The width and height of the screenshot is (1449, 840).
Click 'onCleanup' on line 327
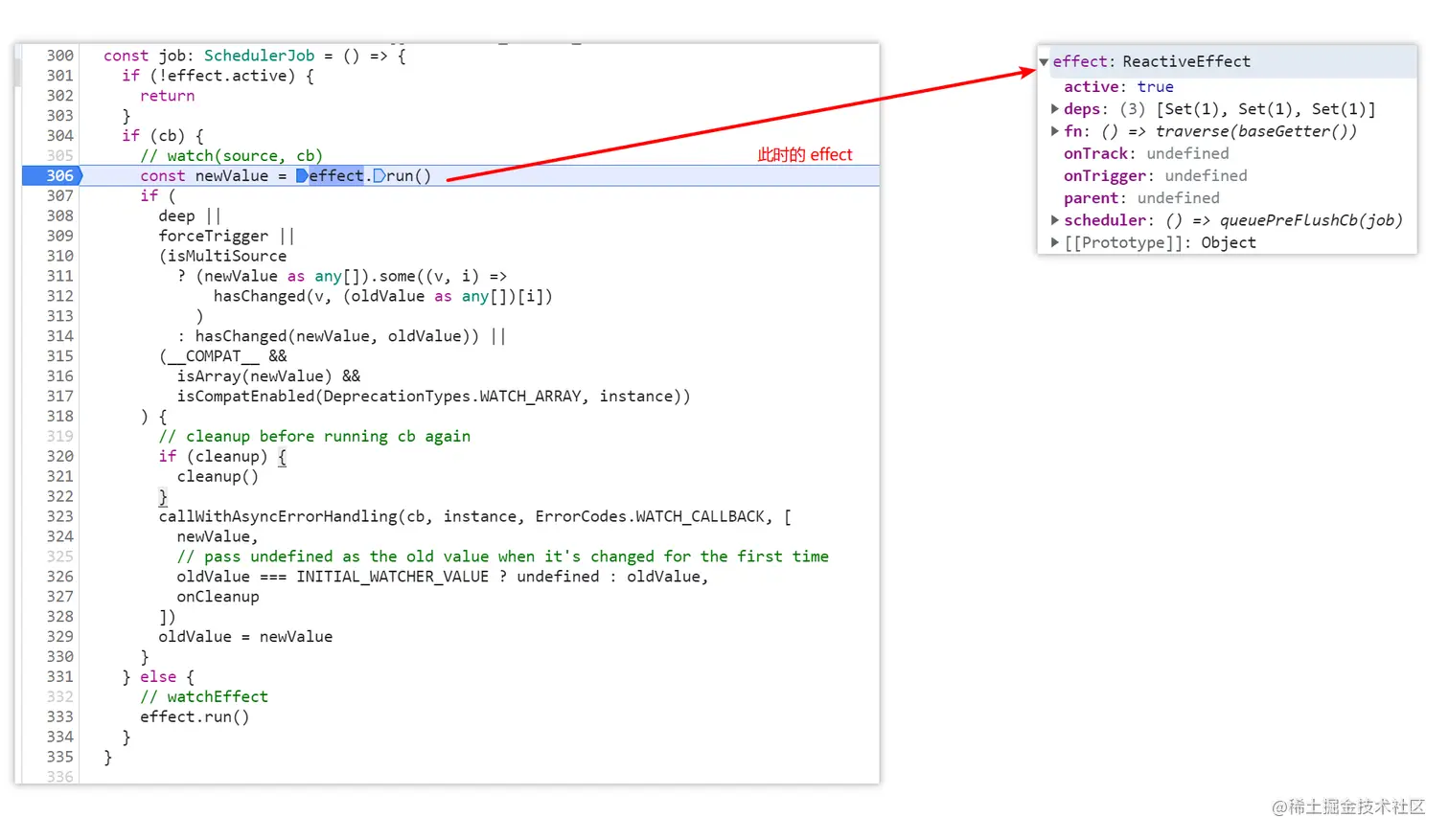click(218, 597)
